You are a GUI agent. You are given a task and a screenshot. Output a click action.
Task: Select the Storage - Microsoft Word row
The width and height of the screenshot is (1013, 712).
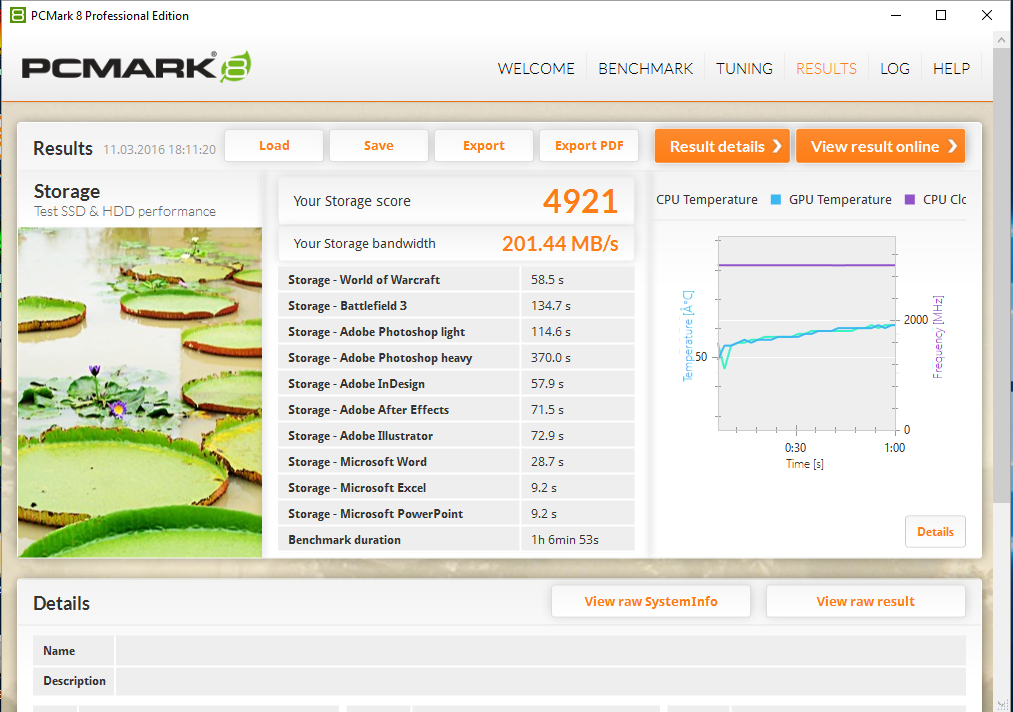pyautogui.click(x=456, y=461)
